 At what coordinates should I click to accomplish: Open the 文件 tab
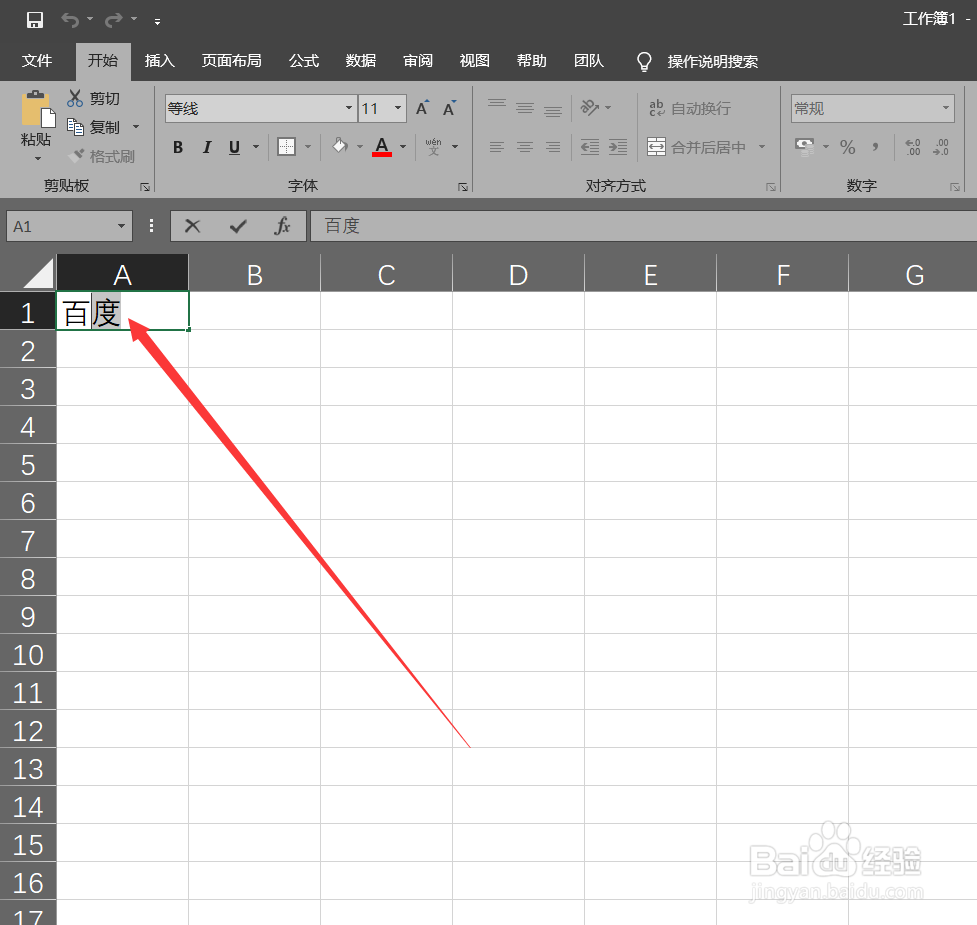(37, 60)
